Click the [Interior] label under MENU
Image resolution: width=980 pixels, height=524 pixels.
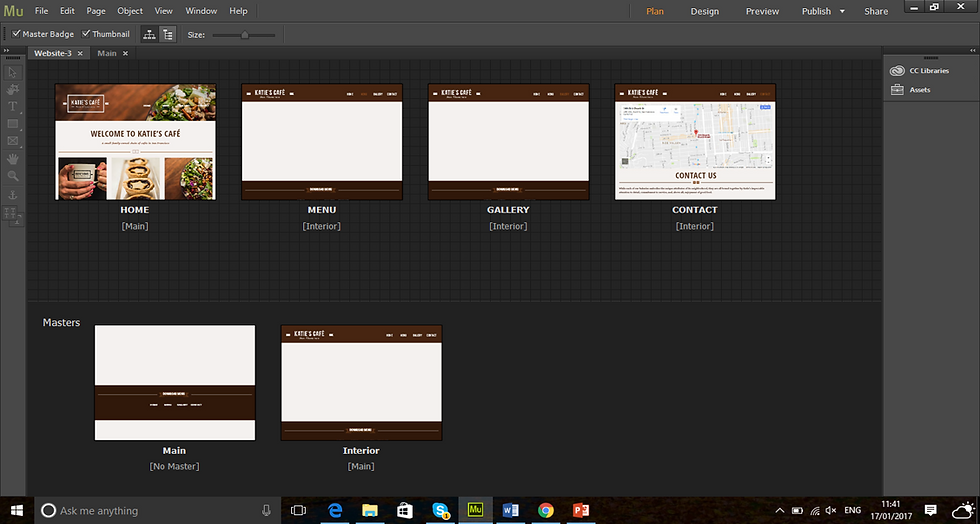(322, 226)
